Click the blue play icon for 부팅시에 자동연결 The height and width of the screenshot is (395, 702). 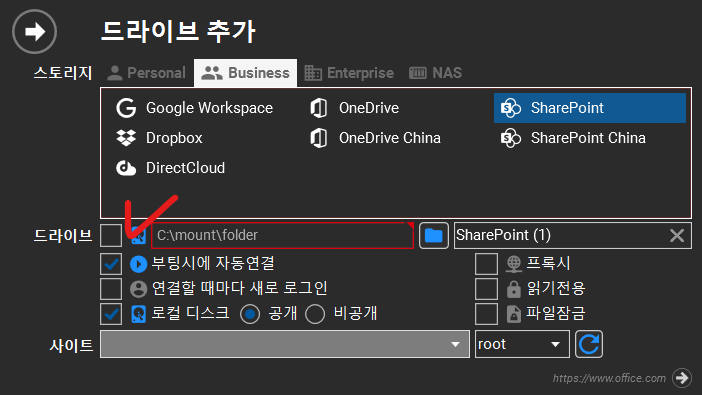coord(138,264)
